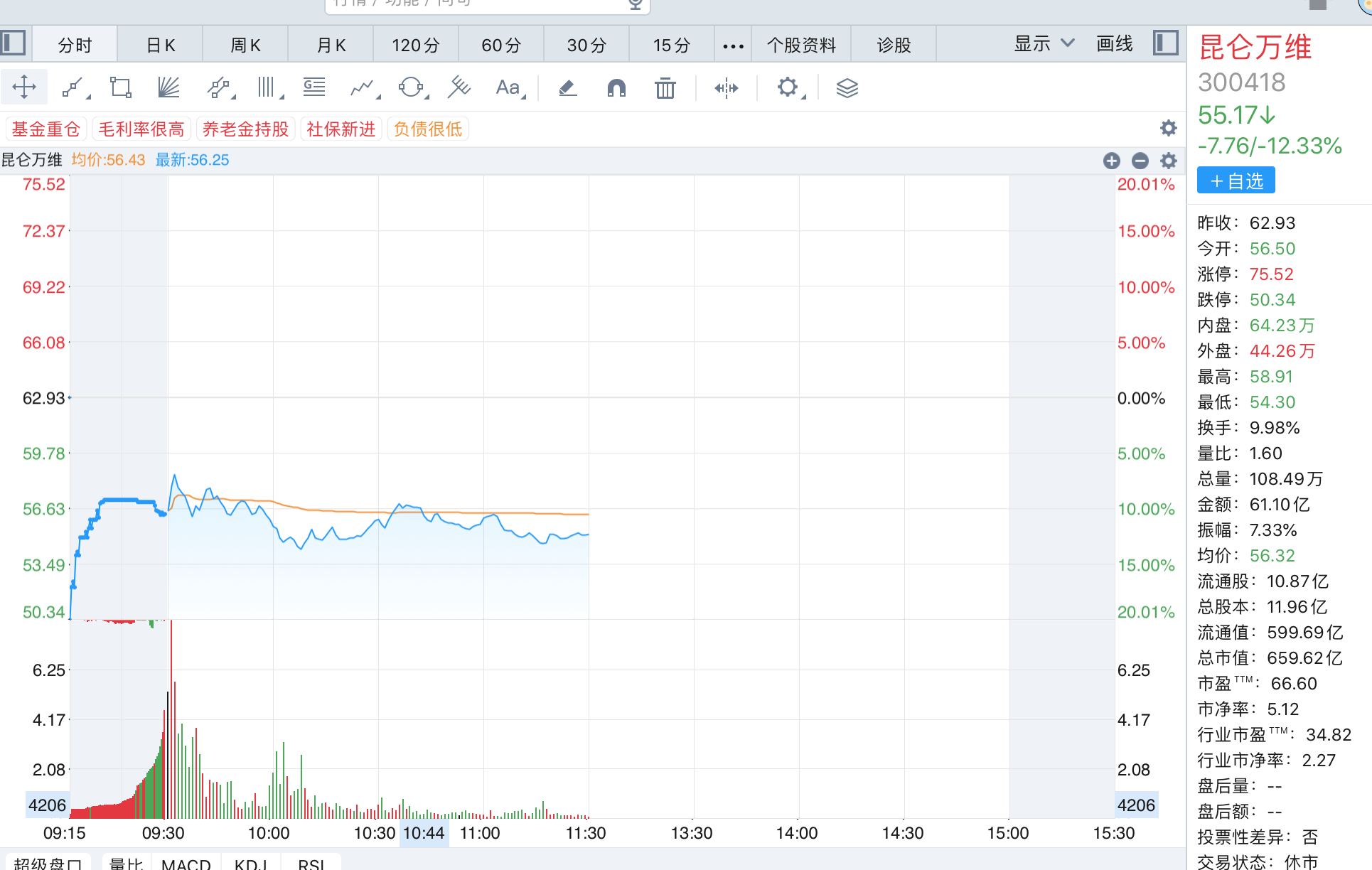Expand the toolbar gear settings dropdown
The image size is (1372, 870).
point(788,88)
